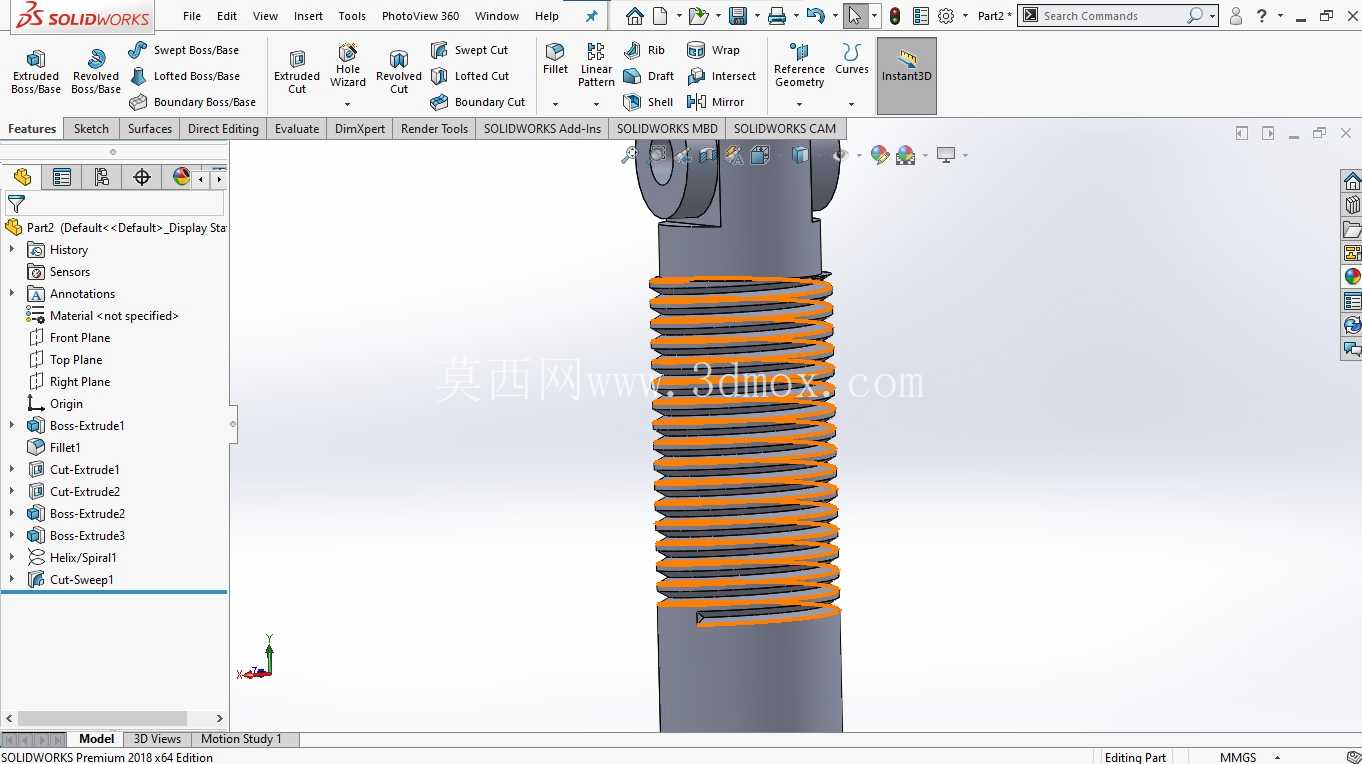Toggle the pin for the menu bar
This screenshot has width=1362, height=764.
click(592, 16)
